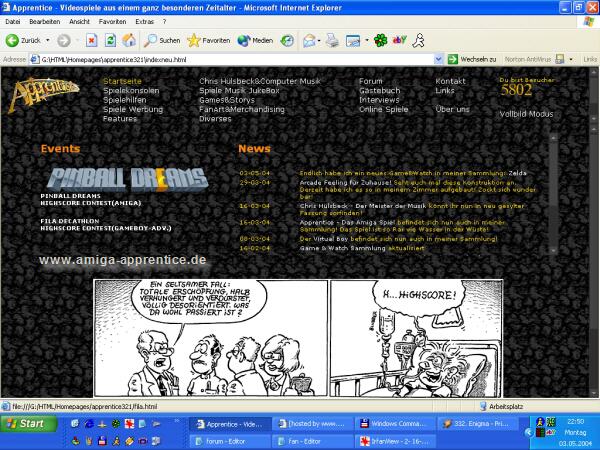
Task: Go to the Forum link
Action: click(x=370, y=81)
